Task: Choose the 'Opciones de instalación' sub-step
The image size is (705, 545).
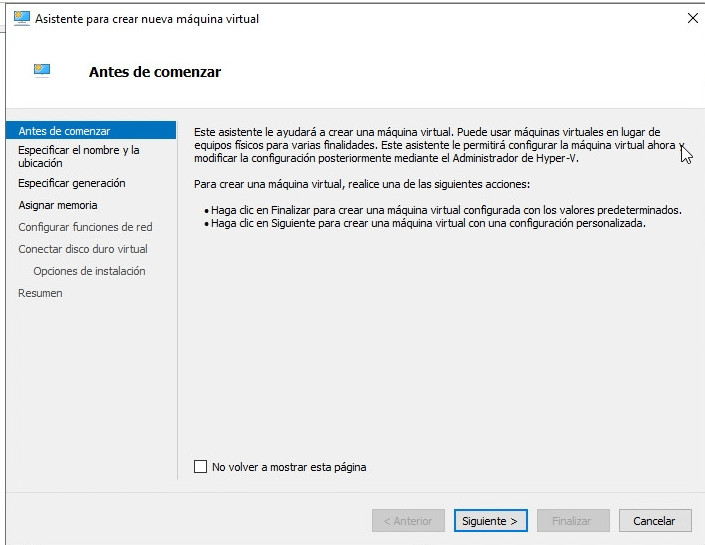Action: (x=89, y=271)
